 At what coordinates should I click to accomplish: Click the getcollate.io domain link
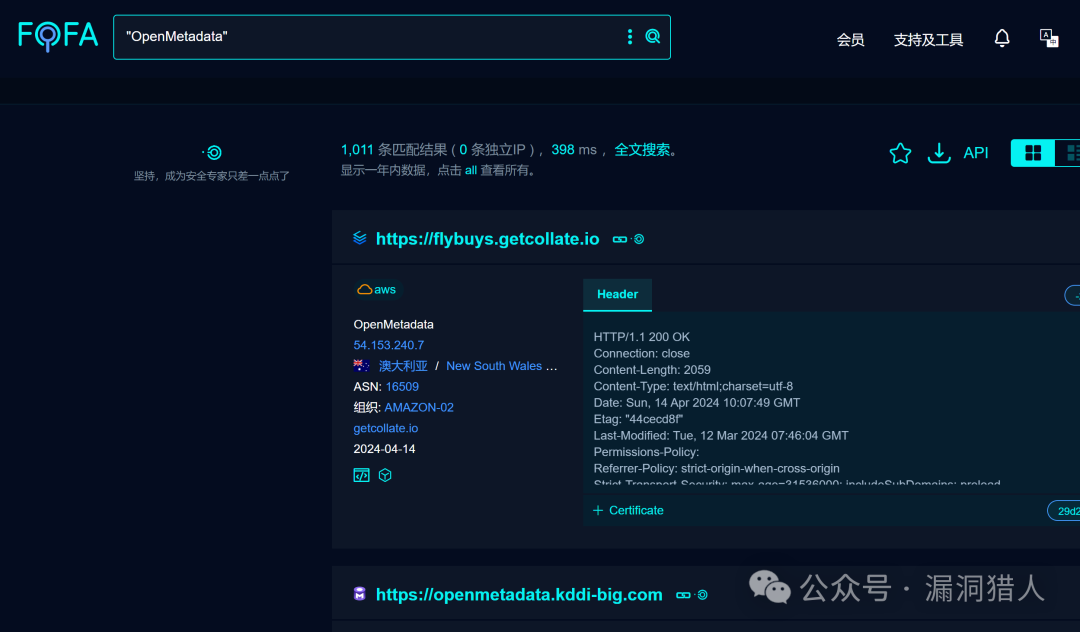386,428
